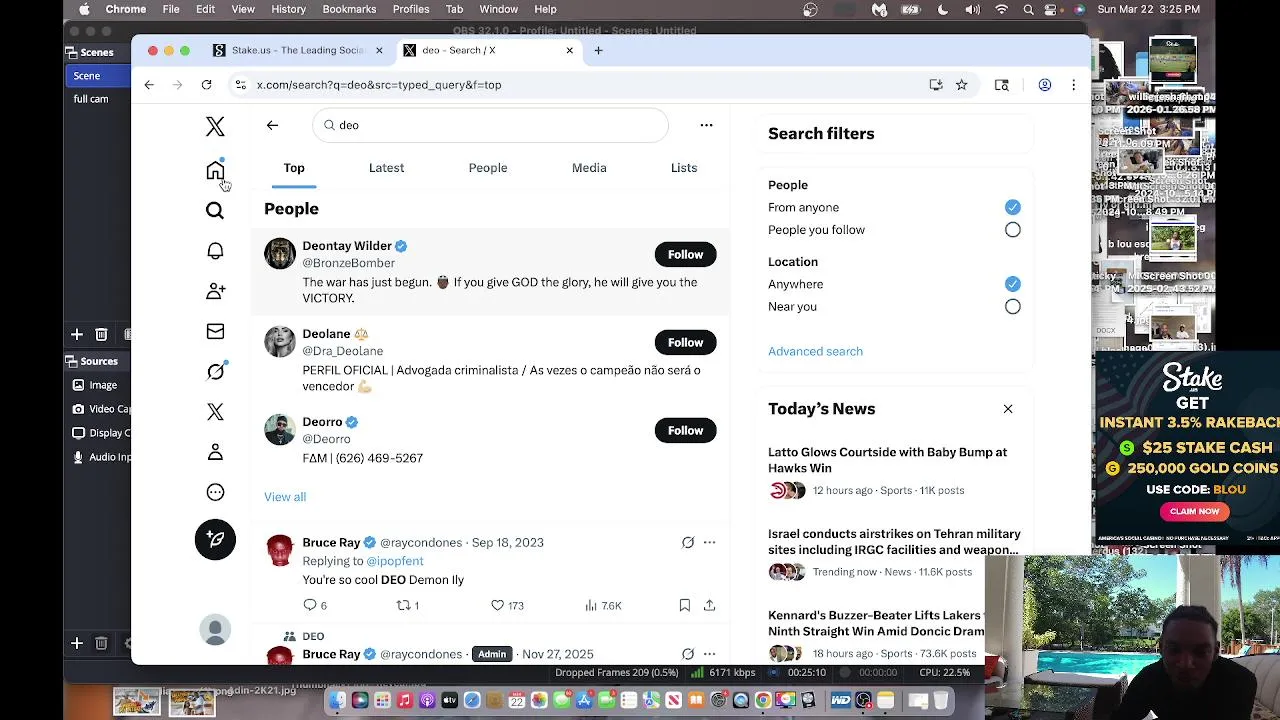The width and height of the screenshot is (1280, 720).
Task: Follow Deorro
Action: point(685,430)
